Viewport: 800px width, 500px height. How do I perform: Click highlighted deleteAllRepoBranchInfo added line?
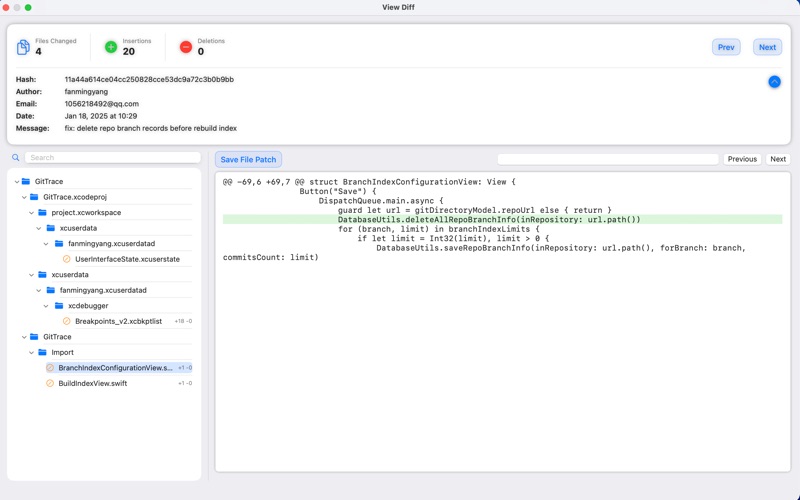[x=503, y=219]
